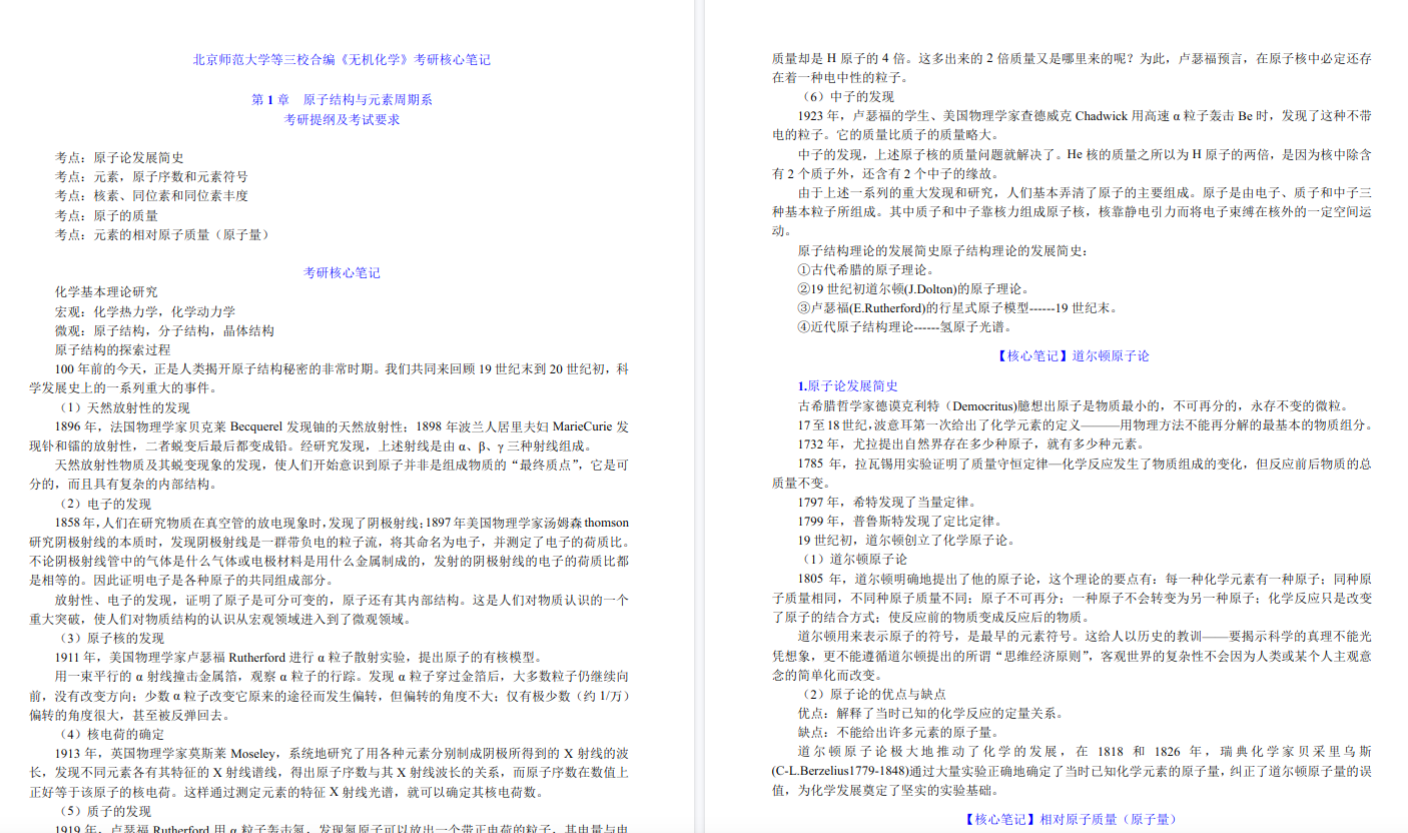This screenshot has width=1408, height=833.
Task: Click the blue heading 1.原子论发展简史
Action: click(x=847, y=386)
